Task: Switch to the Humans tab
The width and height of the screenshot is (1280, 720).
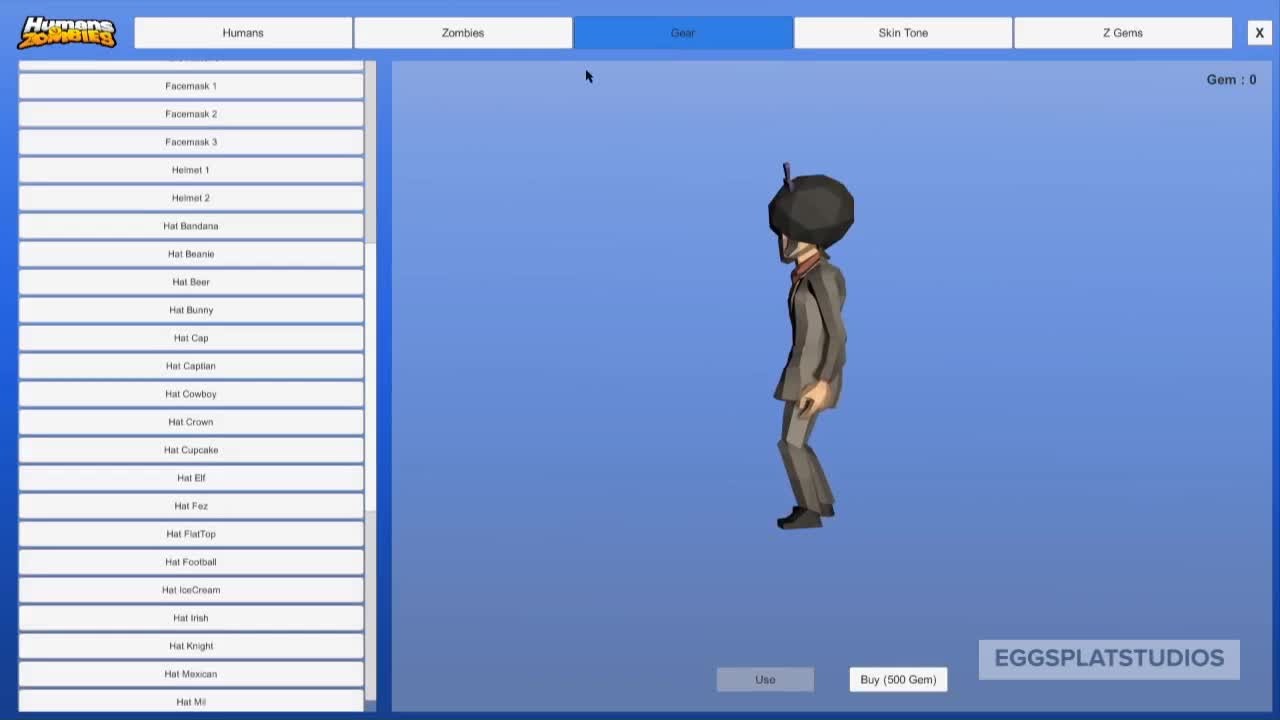Action: [243, 33]
